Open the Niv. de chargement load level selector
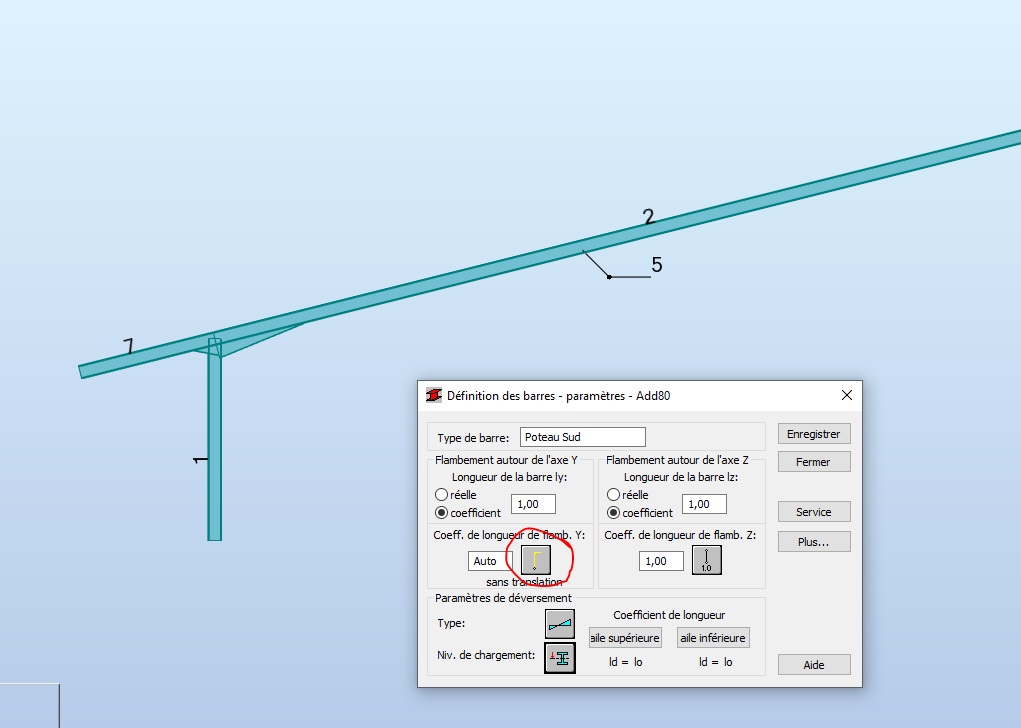The height and width of the screenshot is (728, 1021). click(559, 657)
